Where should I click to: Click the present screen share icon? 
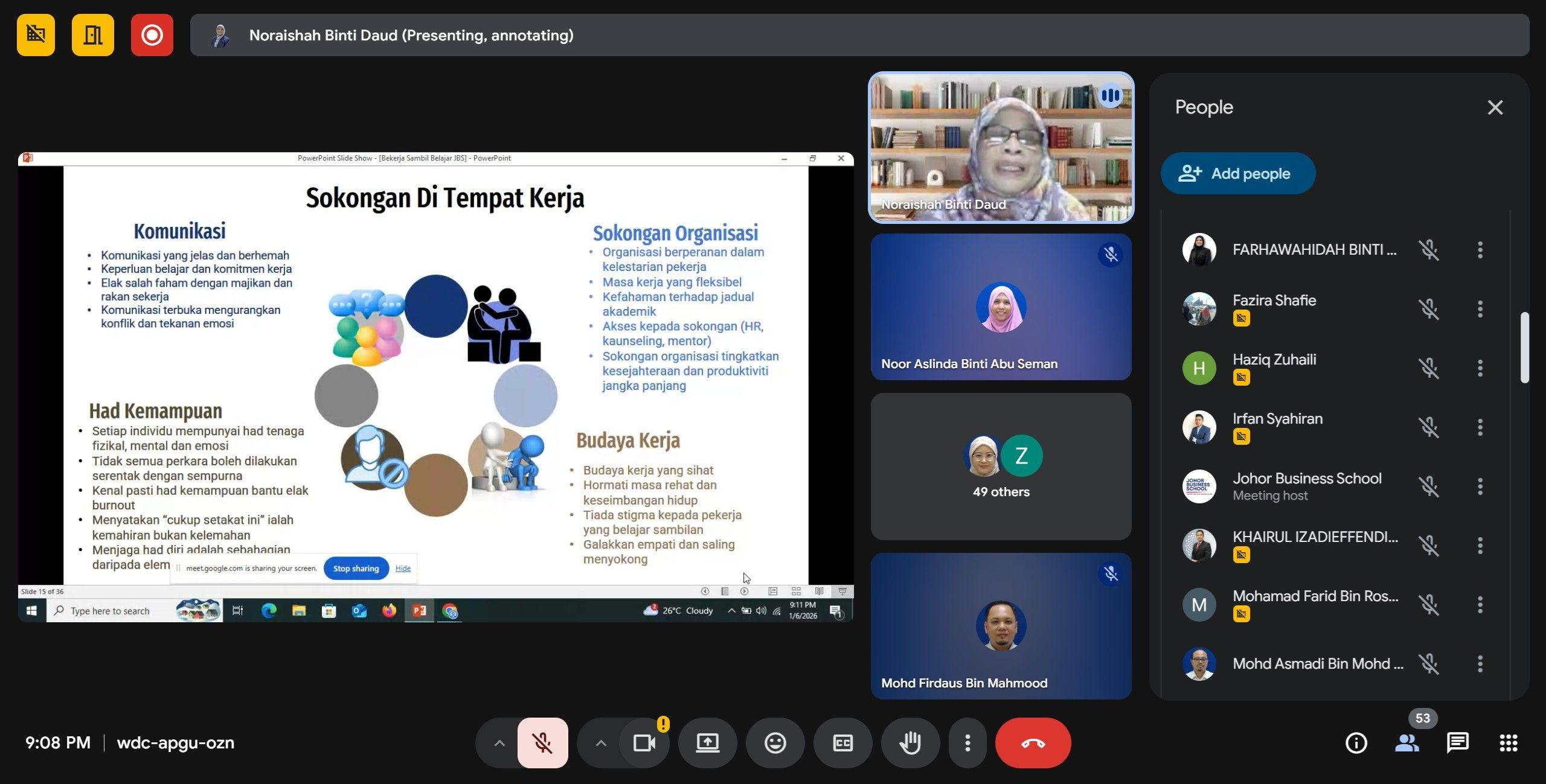(x=707, y=743)
